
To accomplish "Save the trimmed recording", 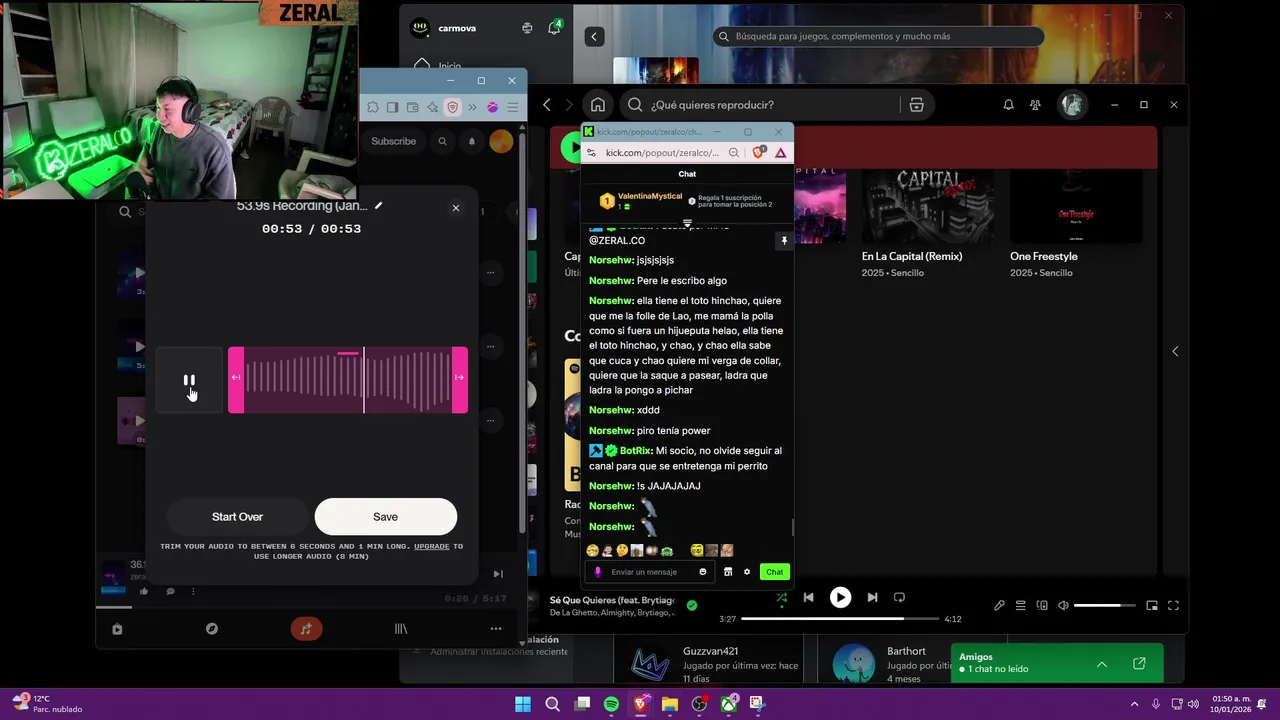I will [385, 517].
